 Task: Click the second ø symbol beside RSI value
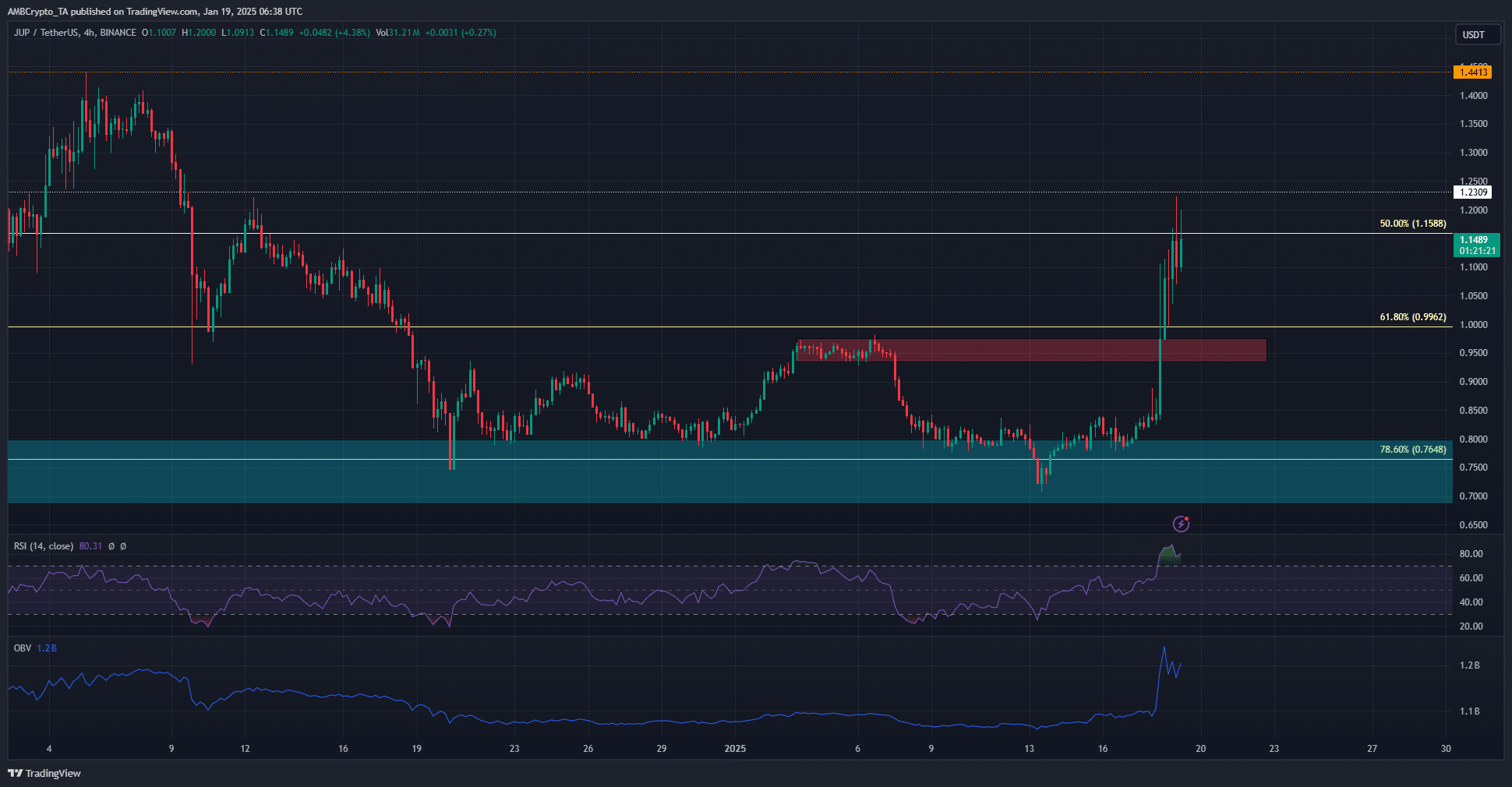123,546
